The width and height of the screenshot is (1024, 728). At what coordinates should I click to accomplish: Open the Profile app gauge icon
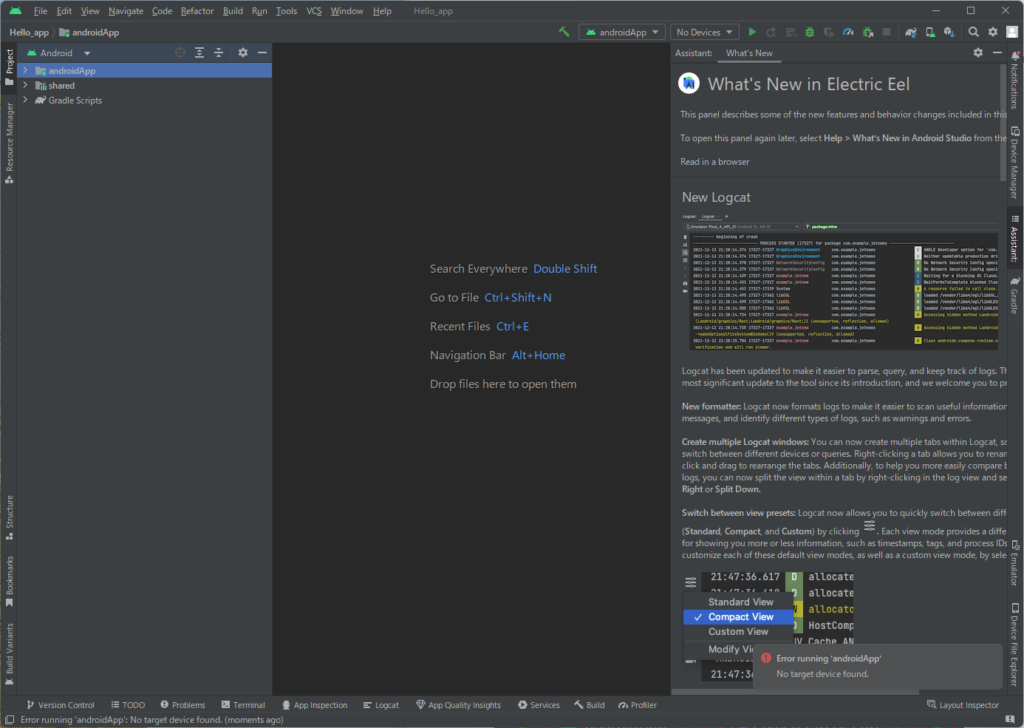tap(848, 32)
